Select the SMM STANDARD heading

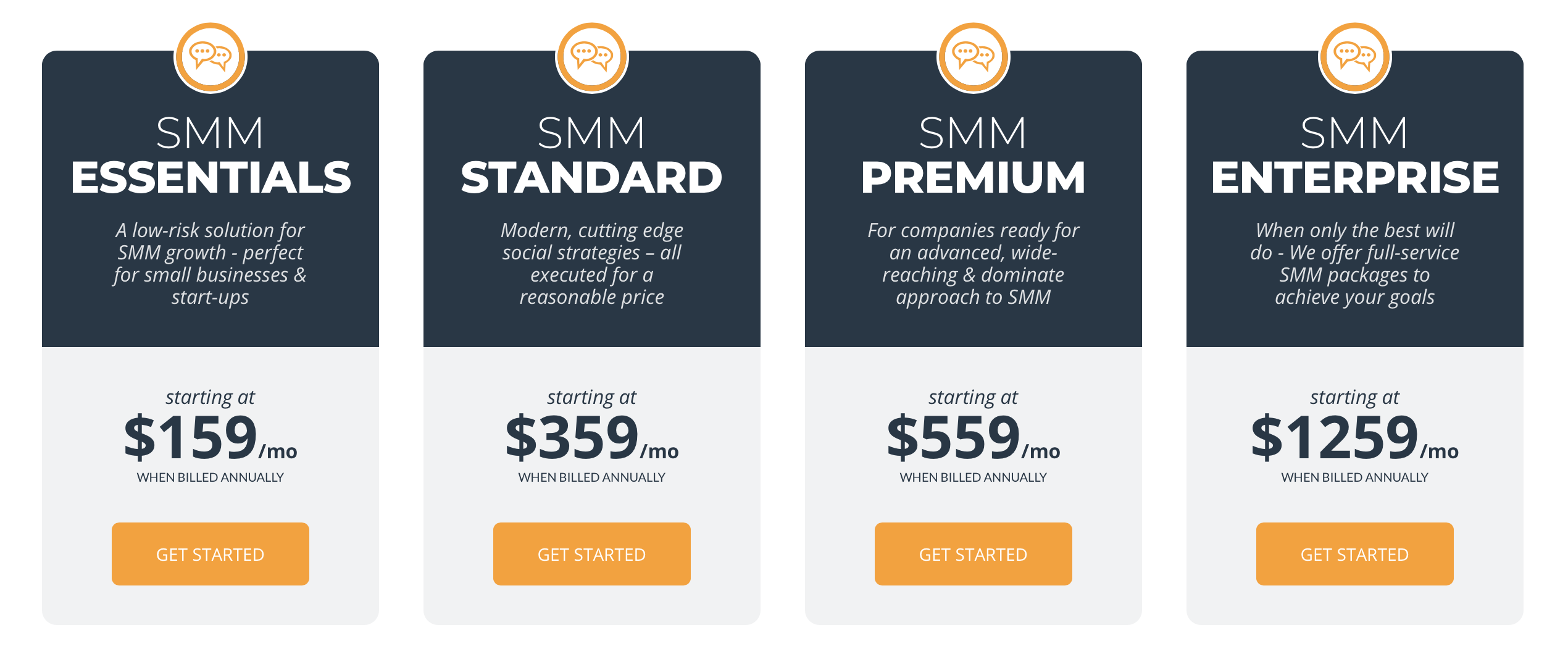pyautogui.click(x=592, y=155)
